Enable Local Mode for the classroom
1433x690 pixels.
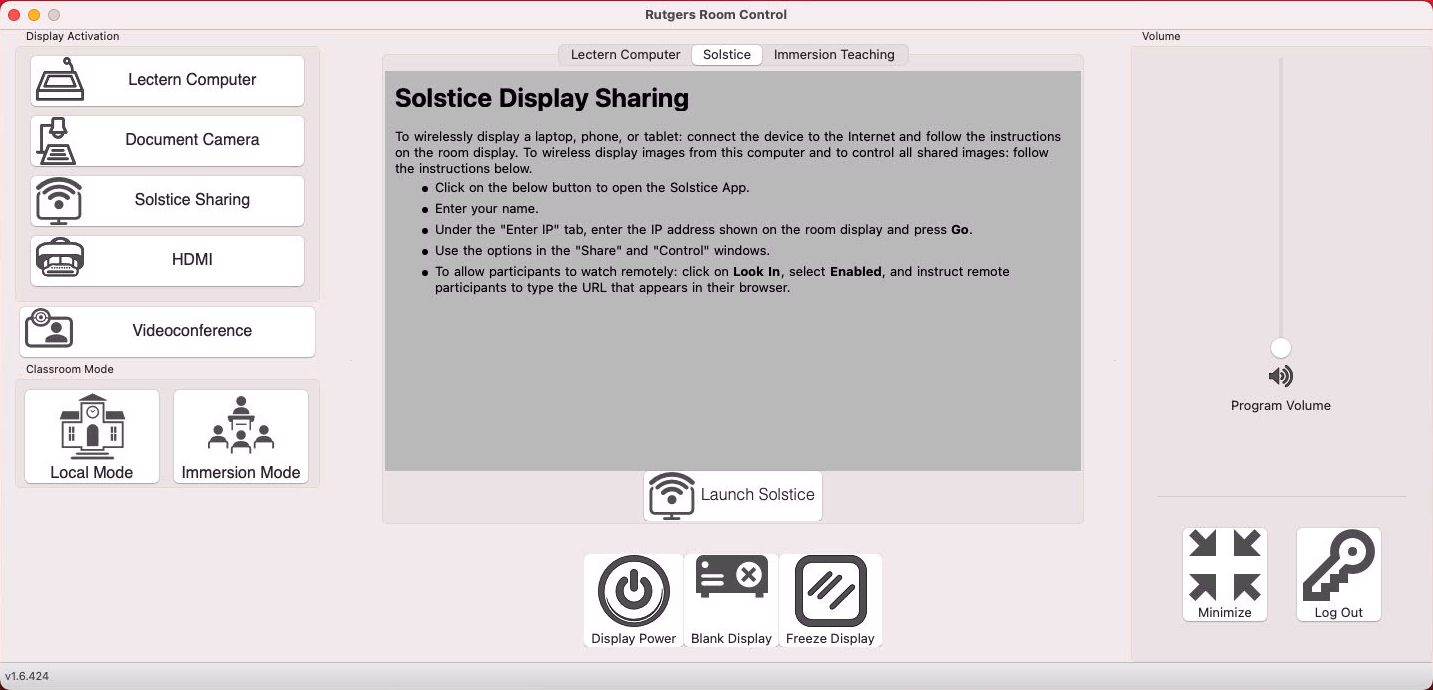click(92, 436)
